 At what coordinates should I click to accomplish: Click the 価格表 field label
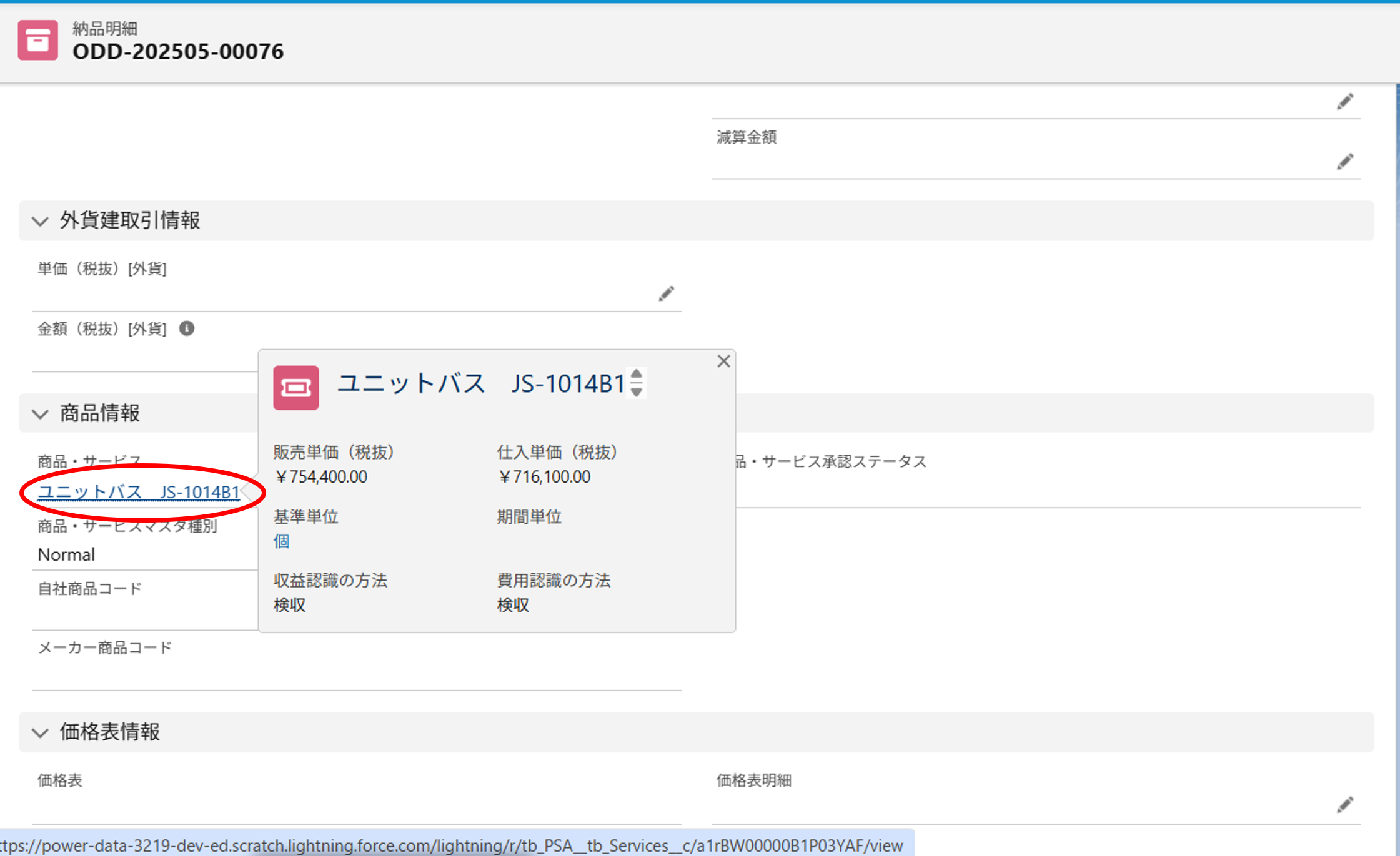(x=60, y=780)
